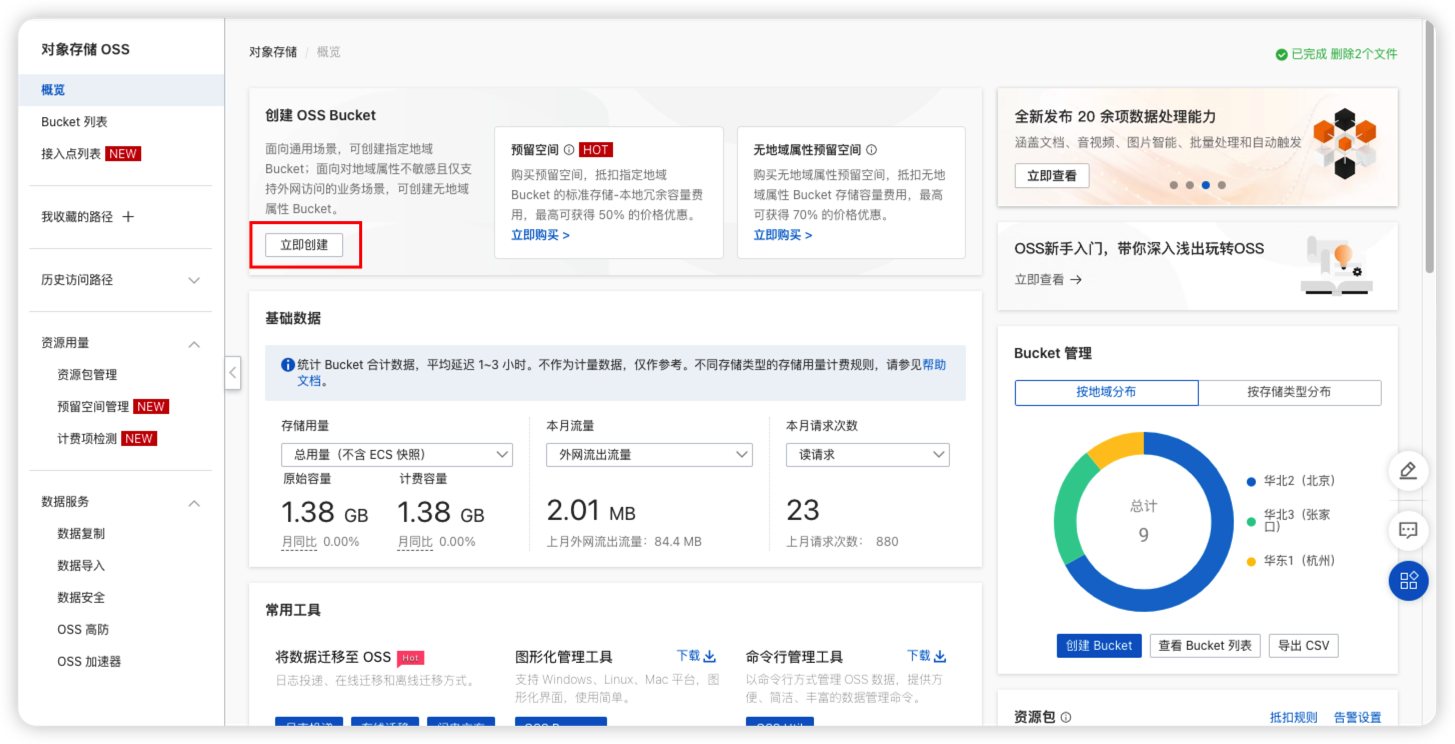Viewport: 1455px width, 744px height.
Task: Click 下载 link for 命令行管理工具
Action: pos(919,656)
